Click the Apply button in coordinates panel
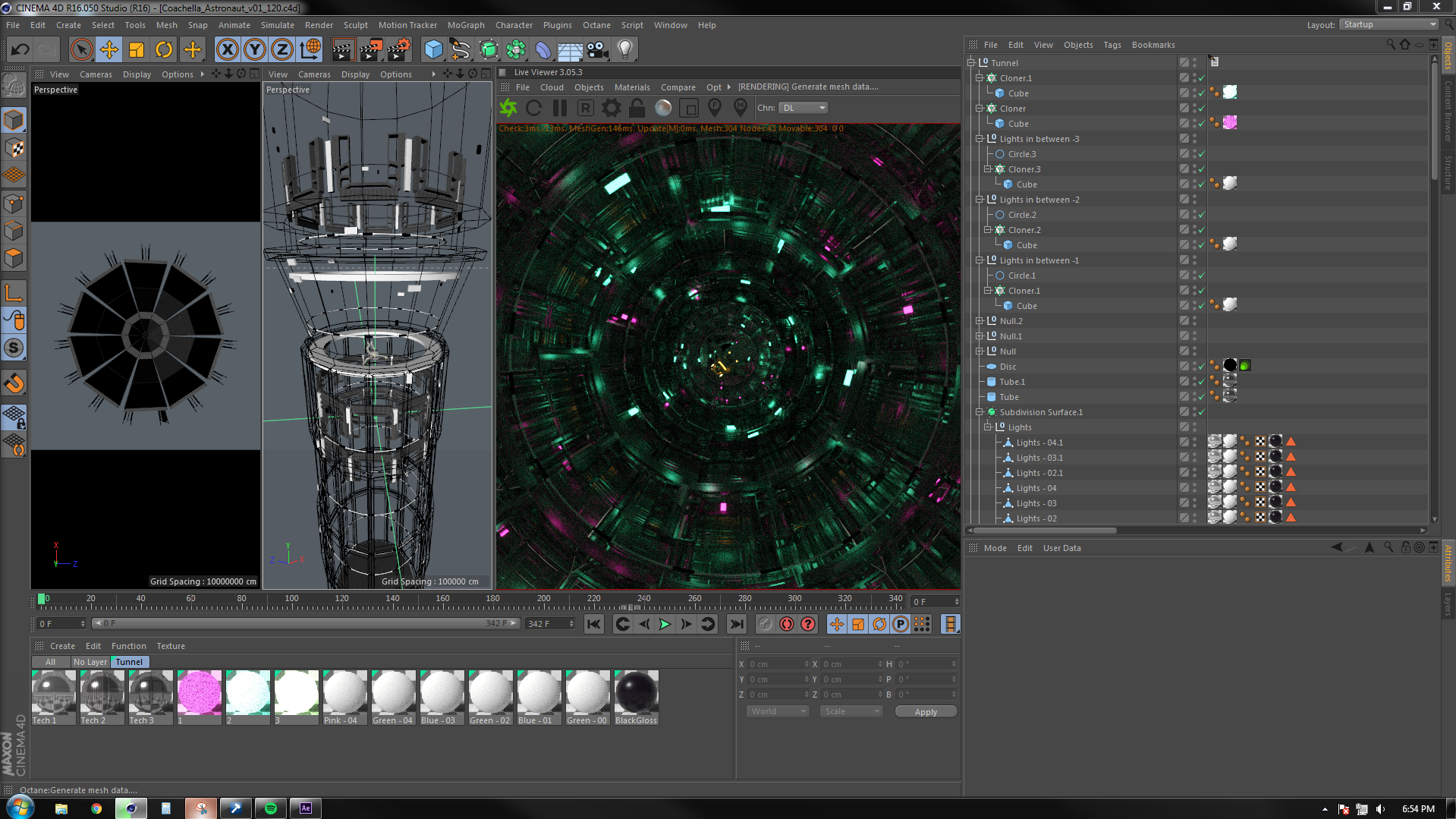1456x819 pixels. [x=925, y=712]
